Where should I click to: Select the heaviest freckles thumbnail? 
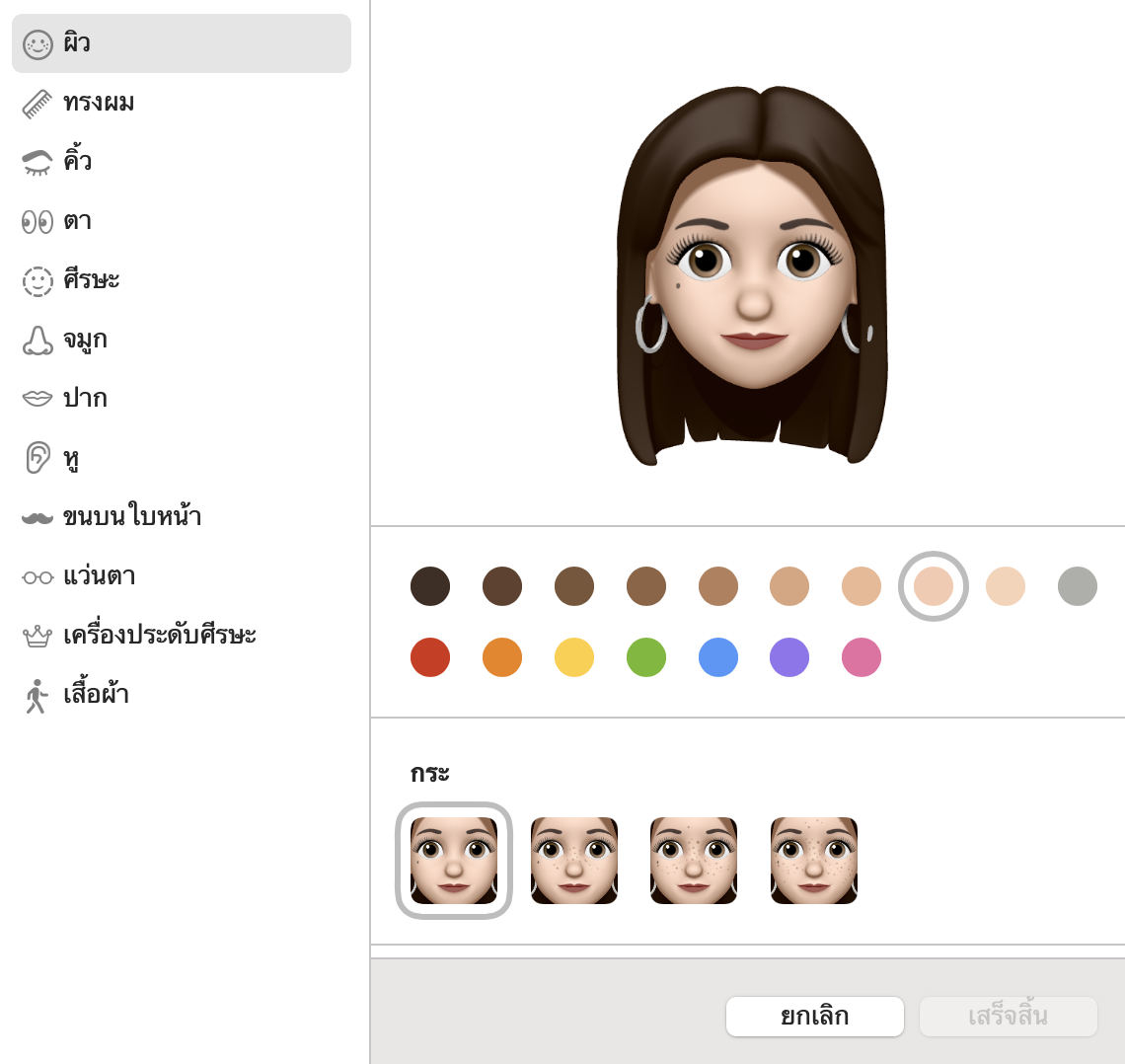tap(814, 861)
